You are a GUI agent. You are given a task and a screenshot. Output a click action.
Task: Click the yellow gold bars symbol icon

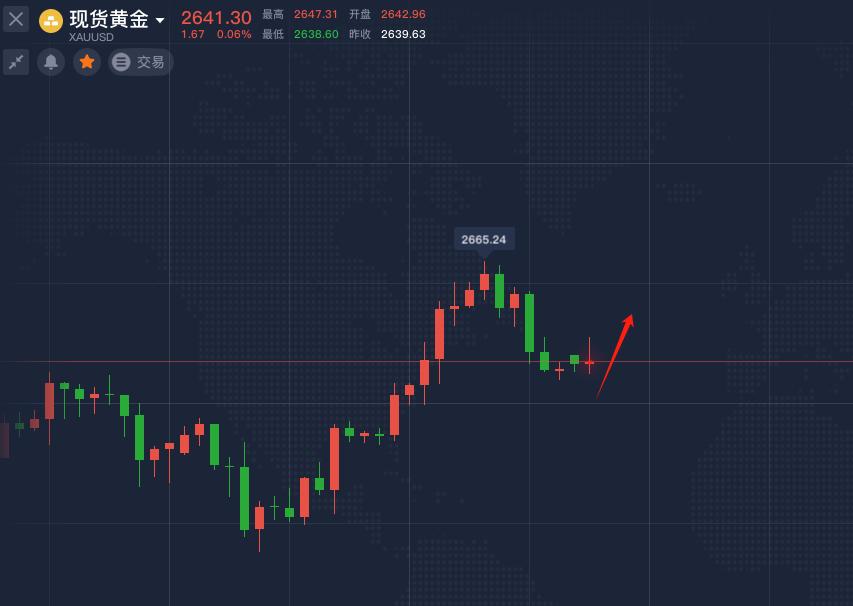tap(51, 20)
